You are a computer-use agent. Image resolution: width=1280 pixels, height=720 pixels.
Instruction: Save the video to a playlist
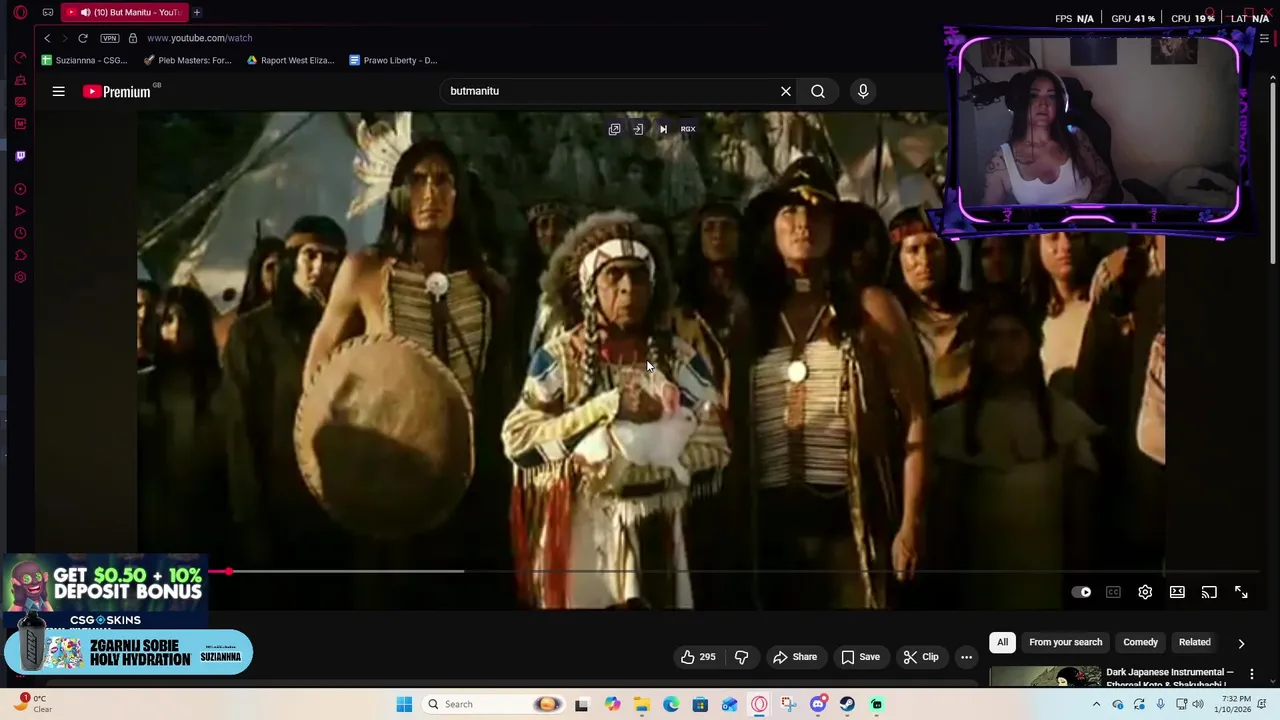point(860,657)
